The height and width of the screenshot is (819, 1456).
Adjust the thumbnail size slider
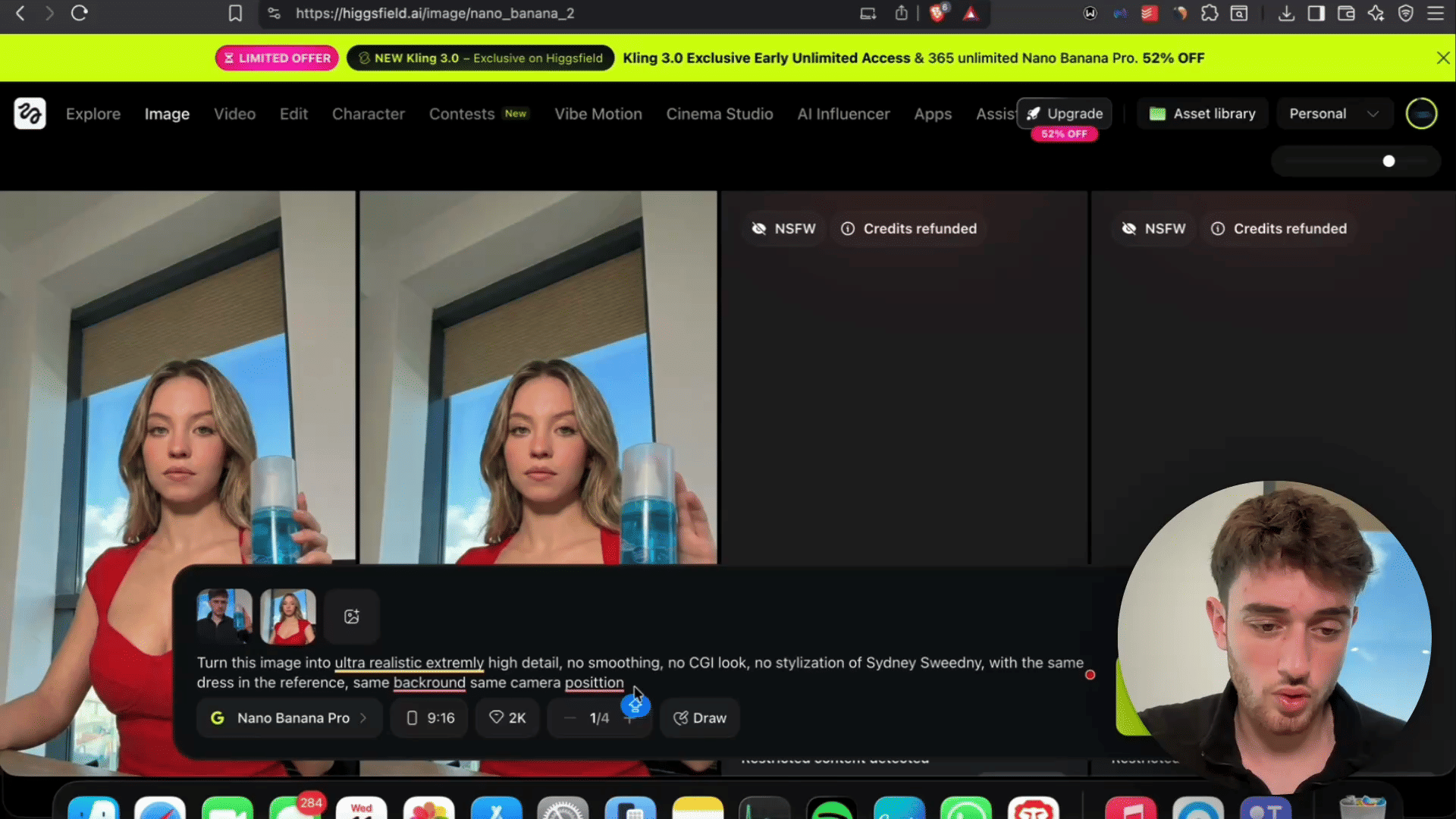(x=1389, y=161)
